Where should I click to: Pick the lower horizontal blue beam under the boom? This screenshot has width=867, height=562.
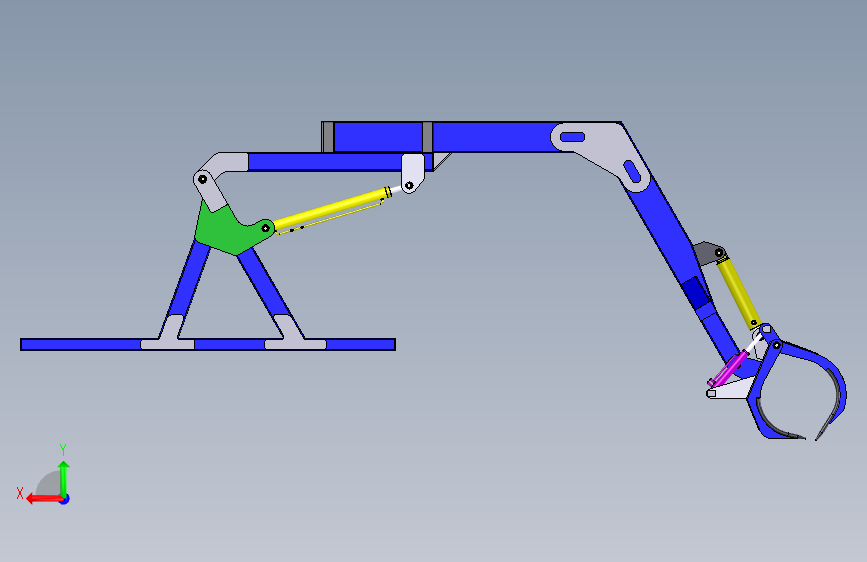326,162
